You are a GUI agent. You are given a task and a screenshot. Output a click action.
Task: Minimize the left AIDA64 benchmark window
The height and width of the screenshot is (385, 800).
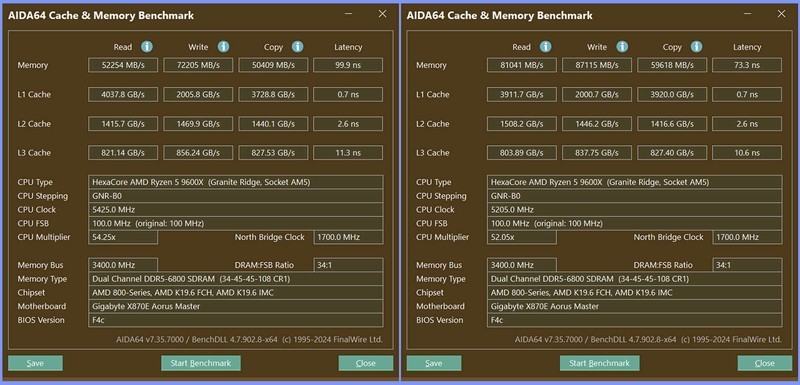tap(349, 14)
